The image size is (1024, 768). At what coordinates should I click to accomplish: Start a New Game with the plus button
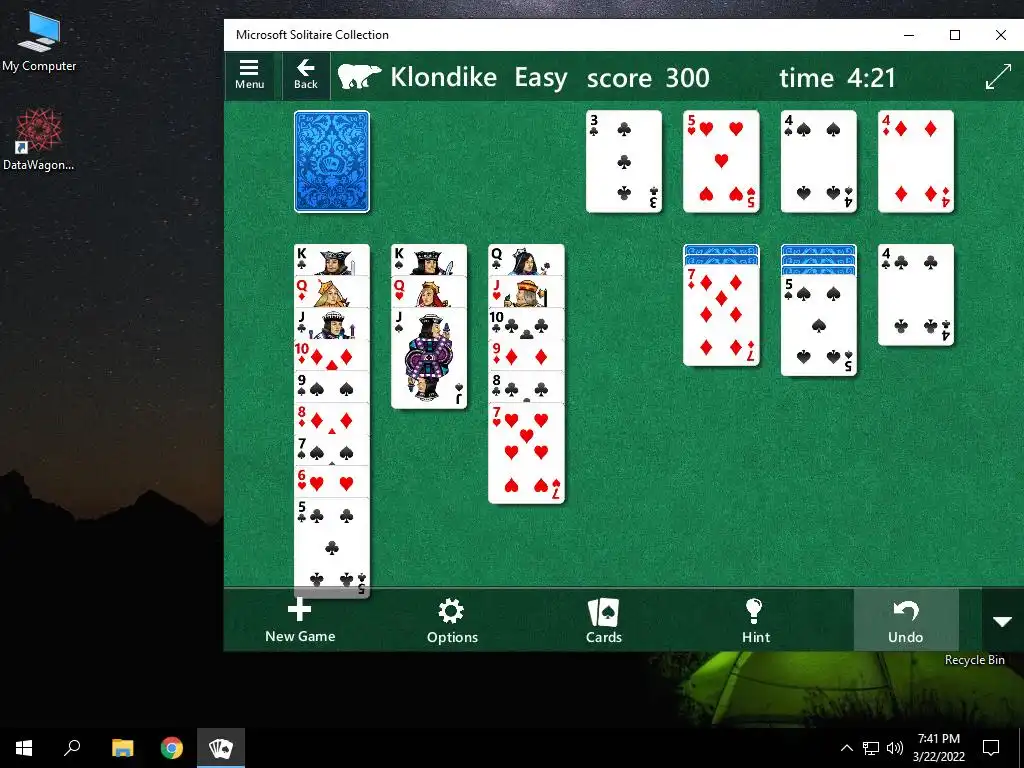click(x=300, y=620)
